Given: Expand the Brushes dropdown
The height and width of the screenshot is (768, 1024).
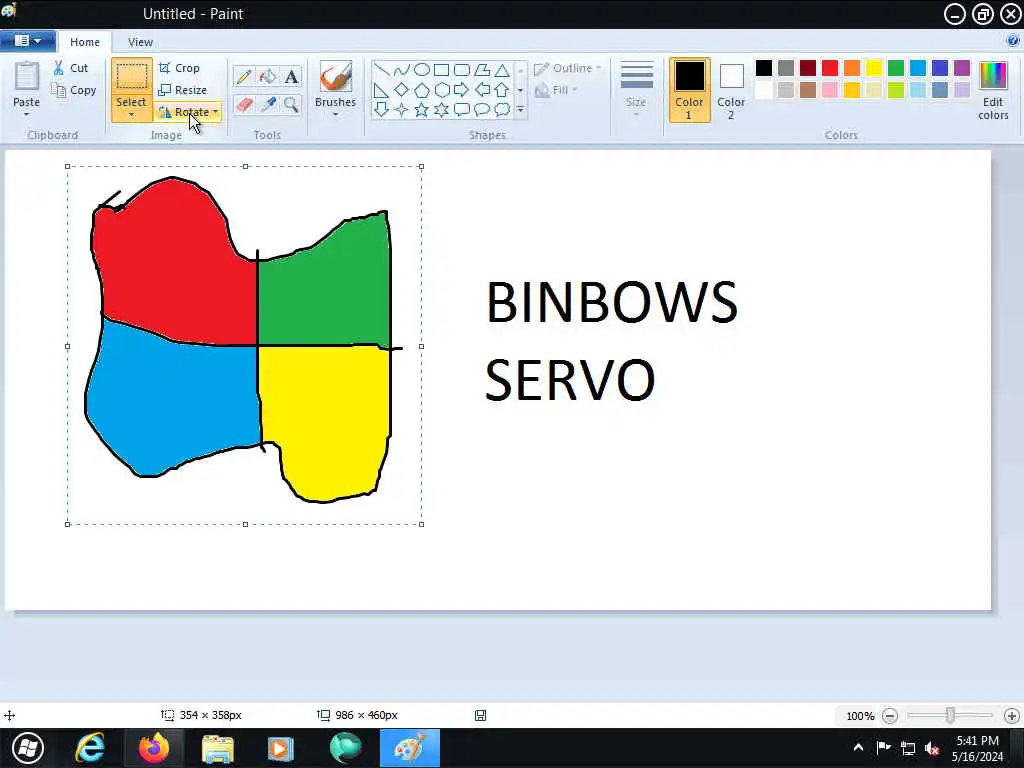Looking at the screenshot, I should [336, 115].
